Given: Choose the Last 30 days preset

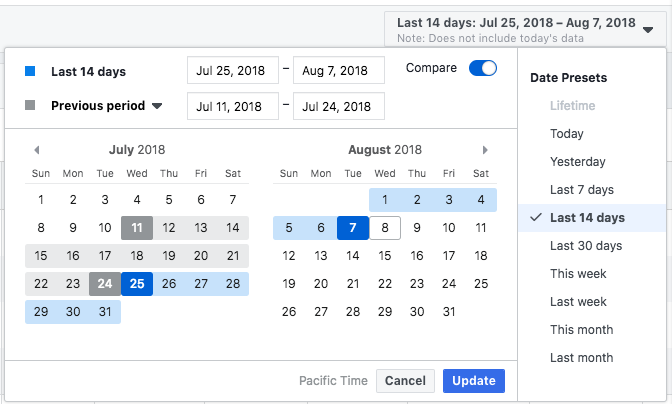Looking at the screenshot, I should [x=586, y=246].
